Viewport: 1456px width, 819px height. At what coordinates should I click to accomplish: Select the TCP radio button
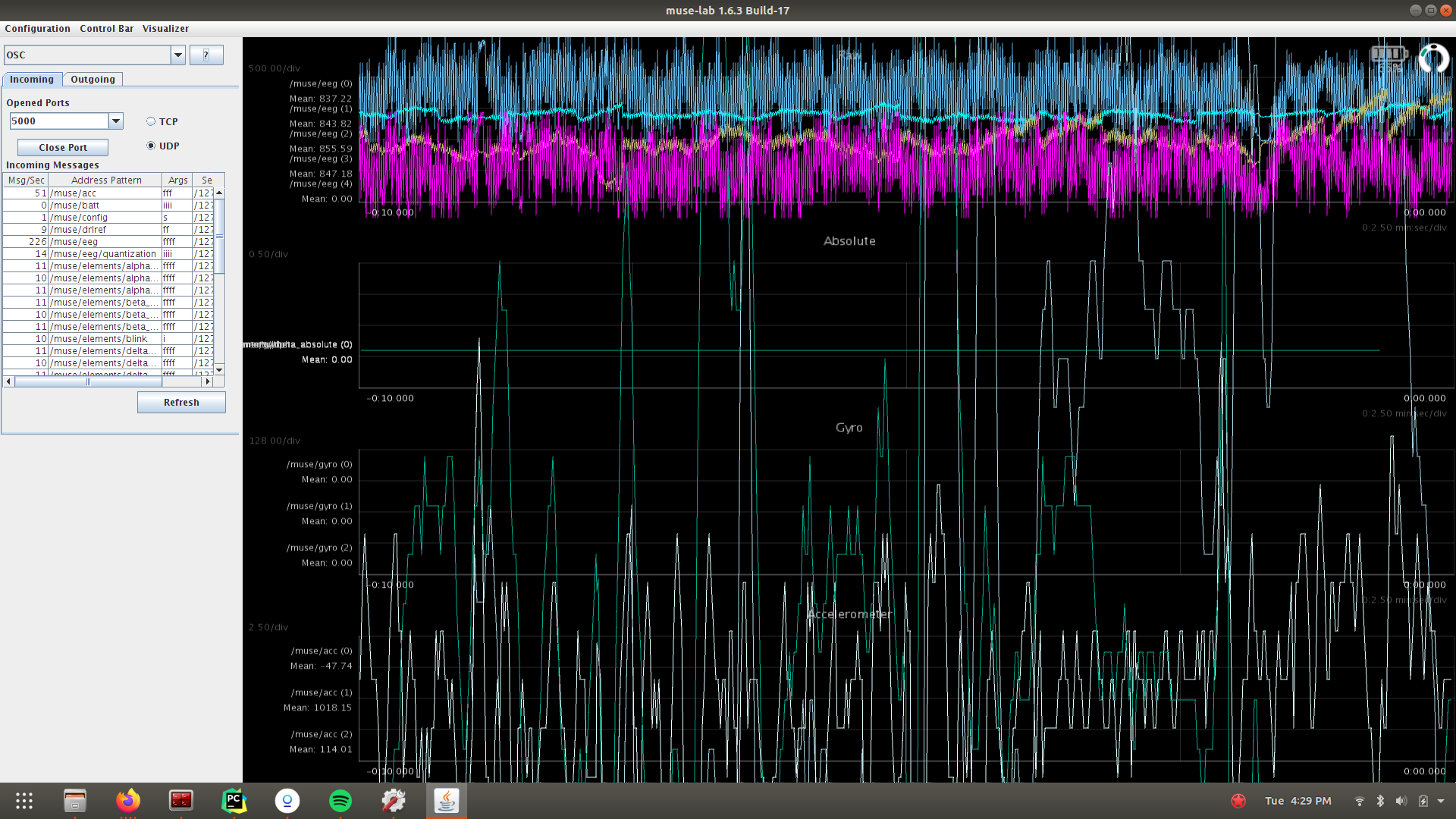point(151,121)
